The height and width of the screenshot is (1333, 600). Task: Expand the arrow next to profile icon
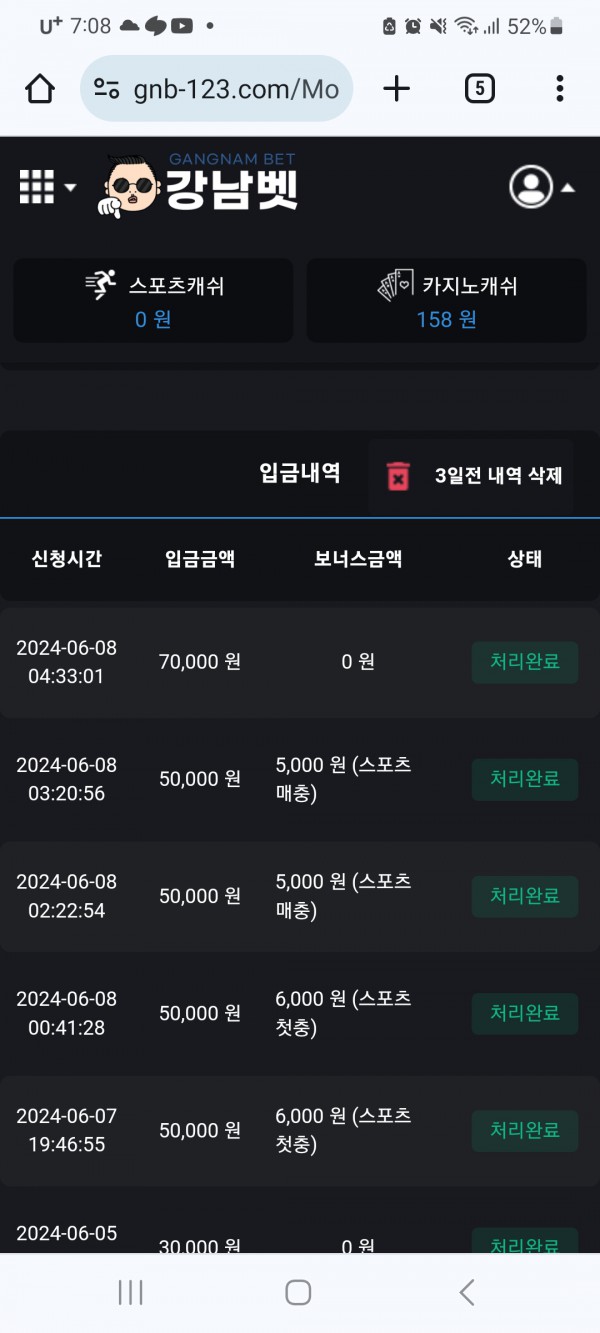567,187
